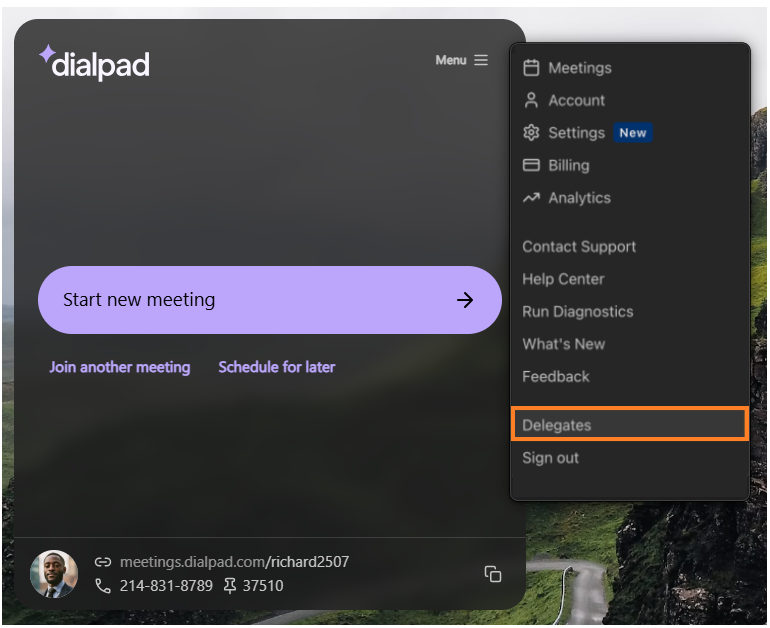
Task: Click the Account person icon
Action: tap(531, 100)
